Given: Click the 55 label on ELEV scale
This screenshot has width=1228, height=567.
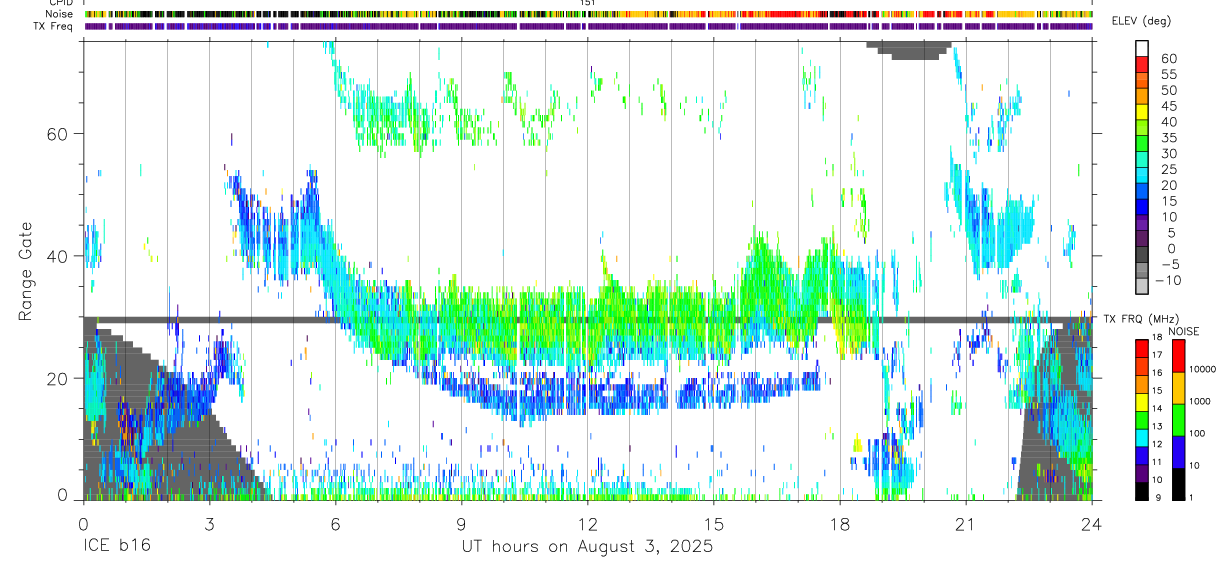Looking at the screenshot, I should coord(1168,74).
